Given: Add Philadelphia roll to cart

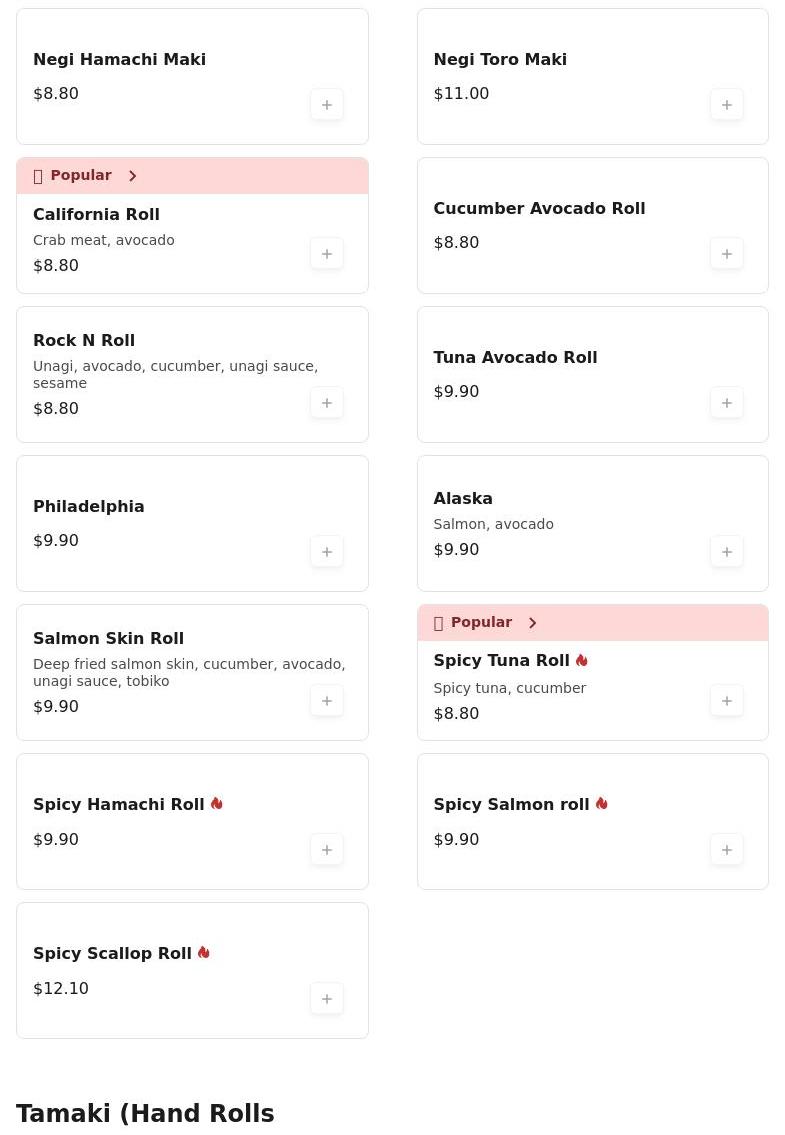Looking at the screenshot, I should click(327, 552).
